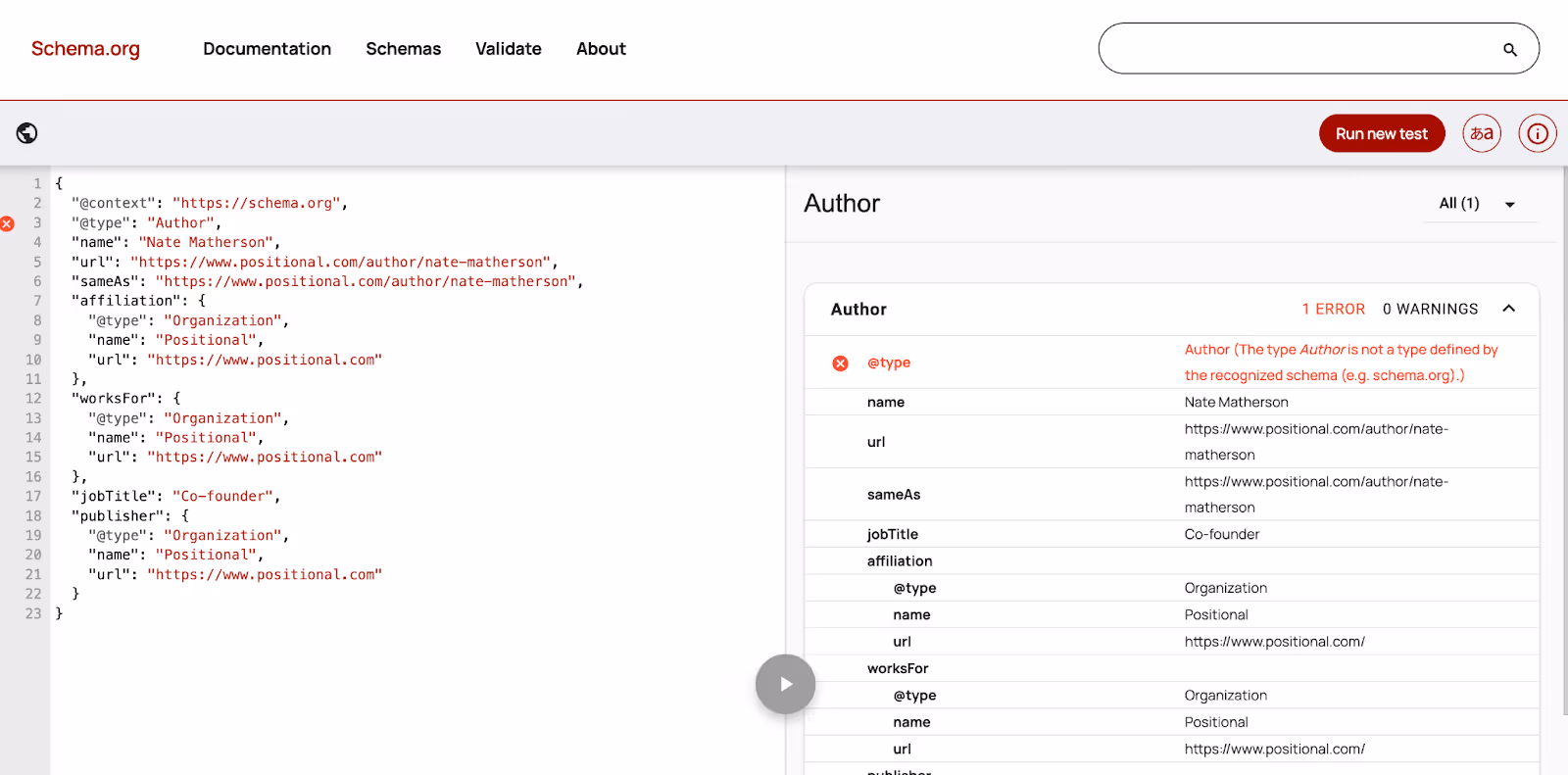
Task: Click the red @type property name
Action: pyautogui.click(x=889, y=363)
